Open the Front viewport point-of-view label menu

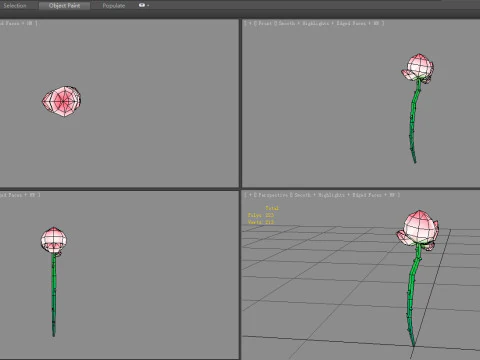265,23
